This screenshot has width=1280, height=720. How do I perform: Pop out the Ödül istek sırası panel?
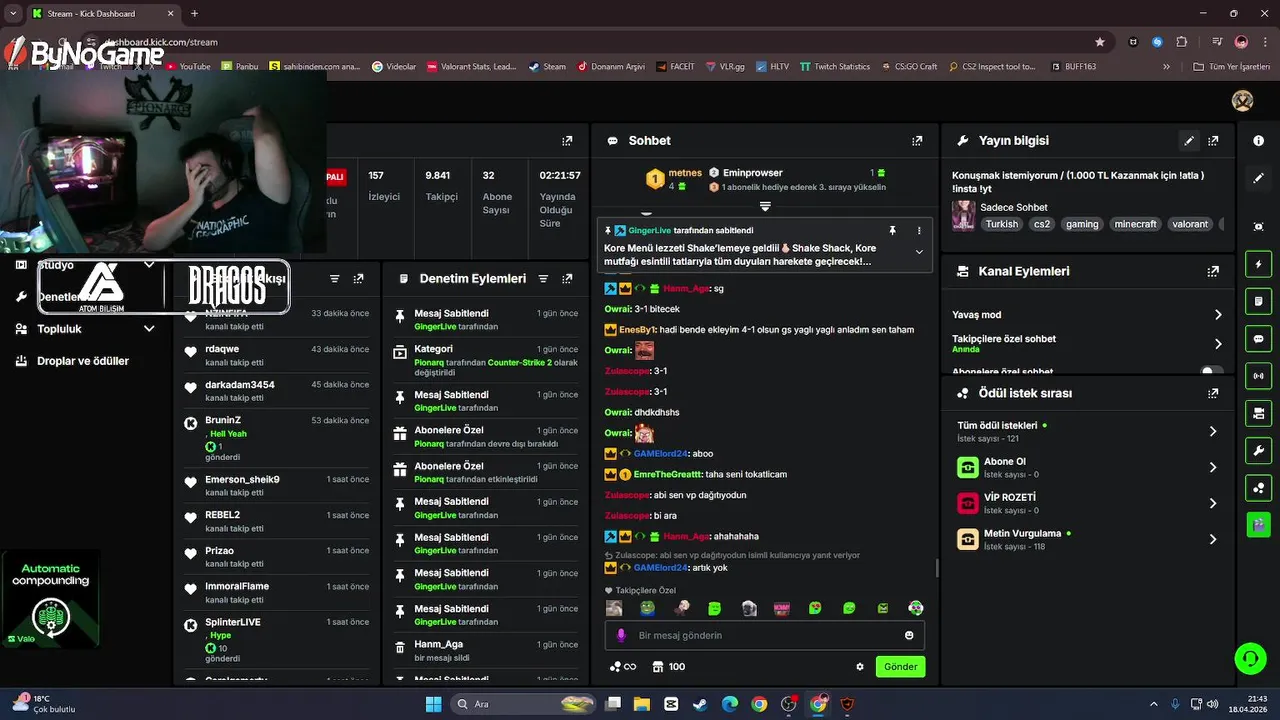click(x=1213, y=393)
